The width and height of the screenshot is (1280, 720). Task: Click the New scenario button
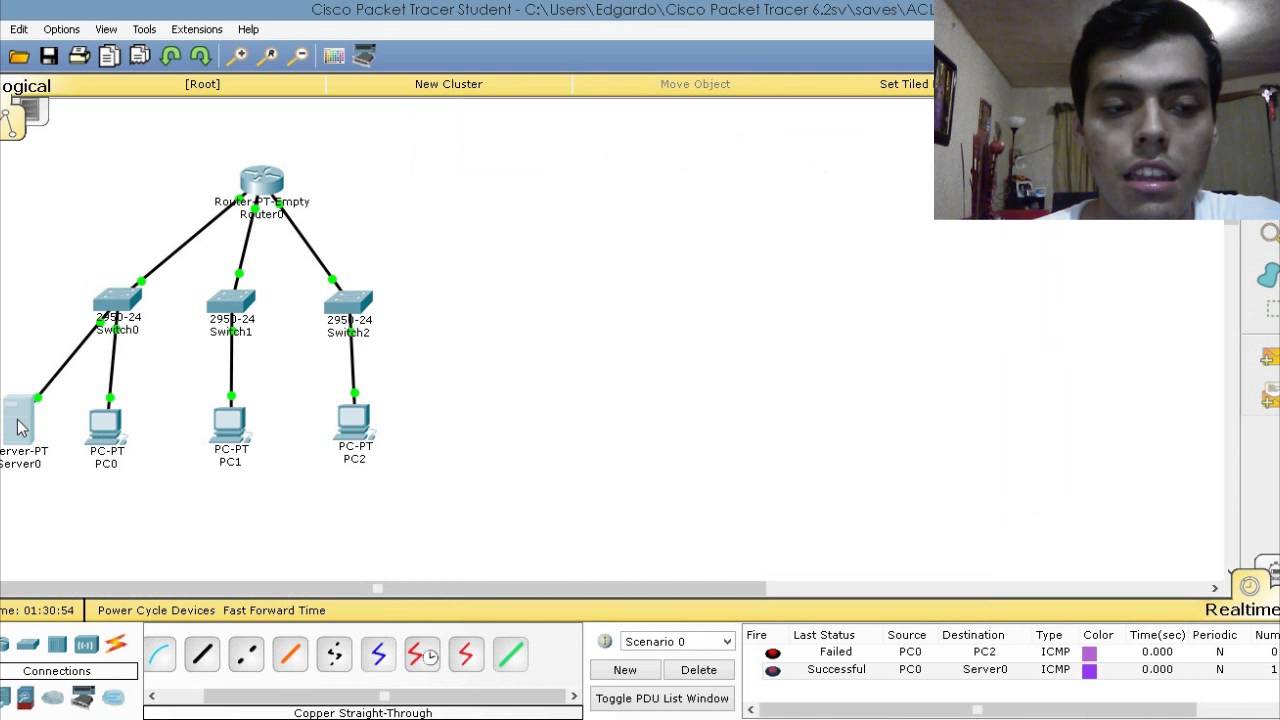[625, 670]
